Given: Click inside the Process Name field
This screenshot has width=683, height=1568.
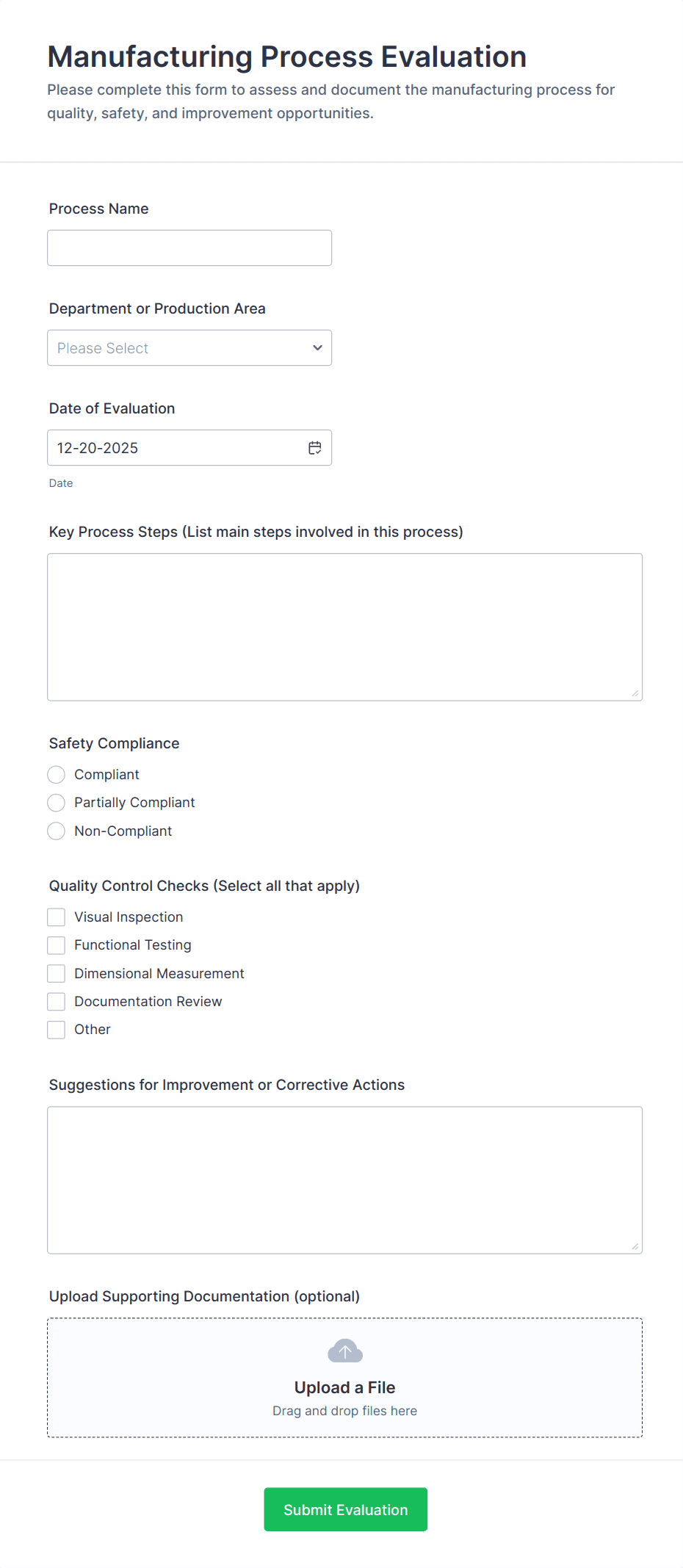Looking at the screenshot, I should pos(189,248).
